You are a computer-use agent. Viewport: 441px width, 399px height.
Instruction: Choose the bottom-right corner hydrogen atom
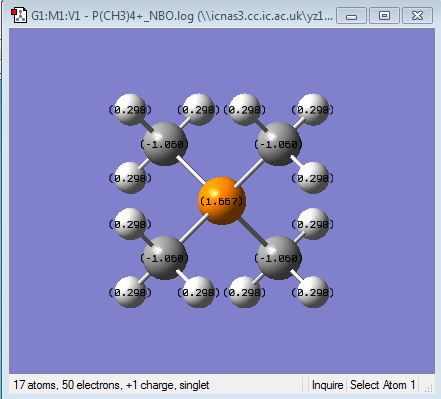pyautogui.click(x=313, y=292)
